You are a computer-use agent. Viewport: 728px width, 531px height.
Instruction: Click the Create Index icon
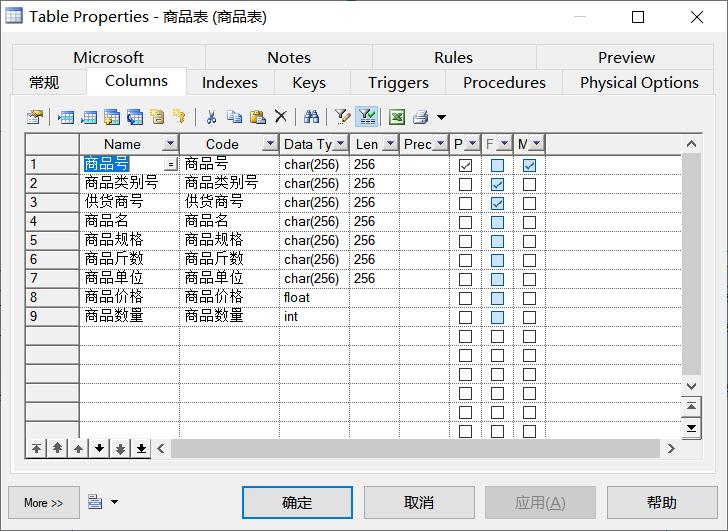pyautogui.click(x=157, y=117)
